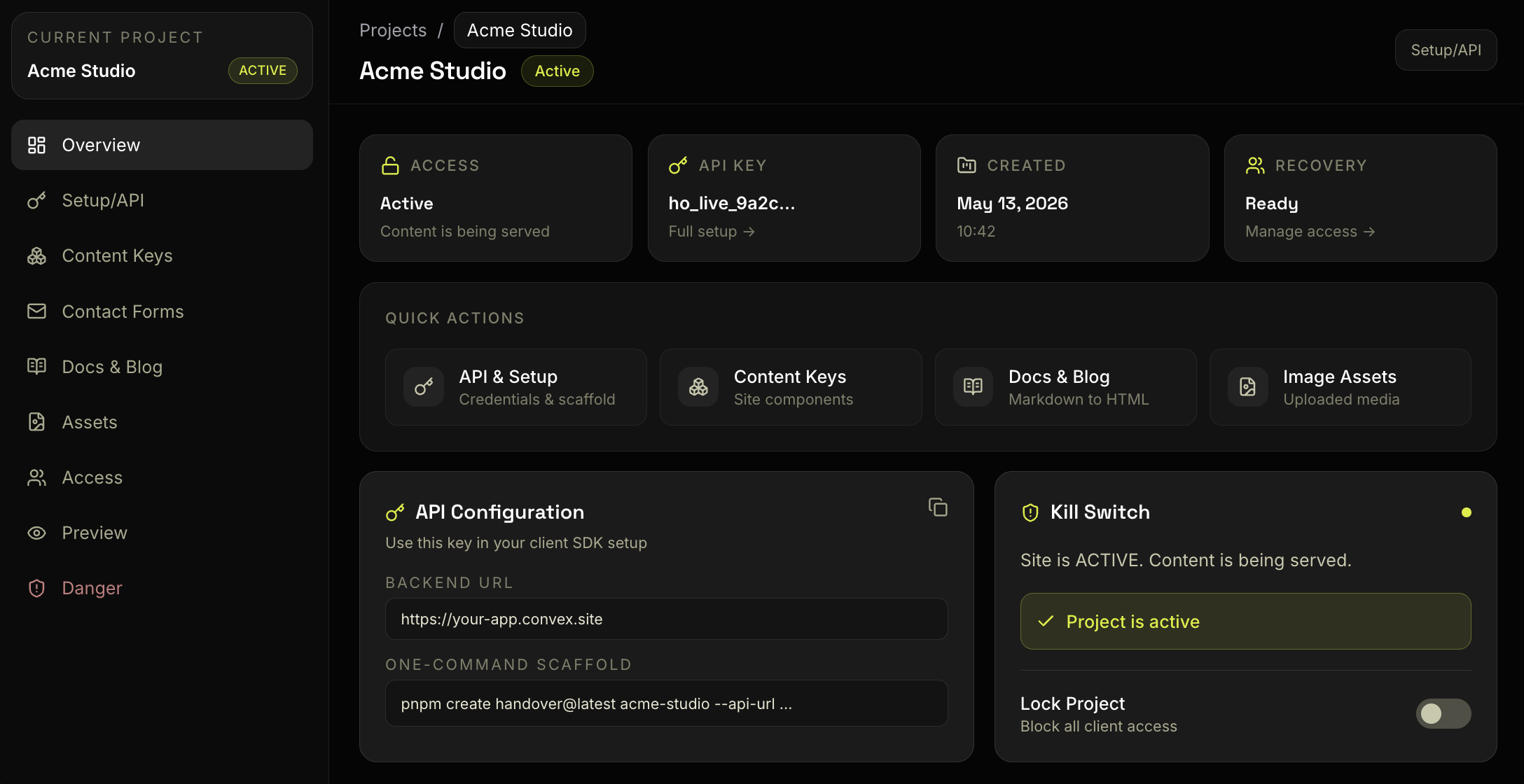
Task: Click the Contact Forms envelope icon
Action: click(36, 311)
